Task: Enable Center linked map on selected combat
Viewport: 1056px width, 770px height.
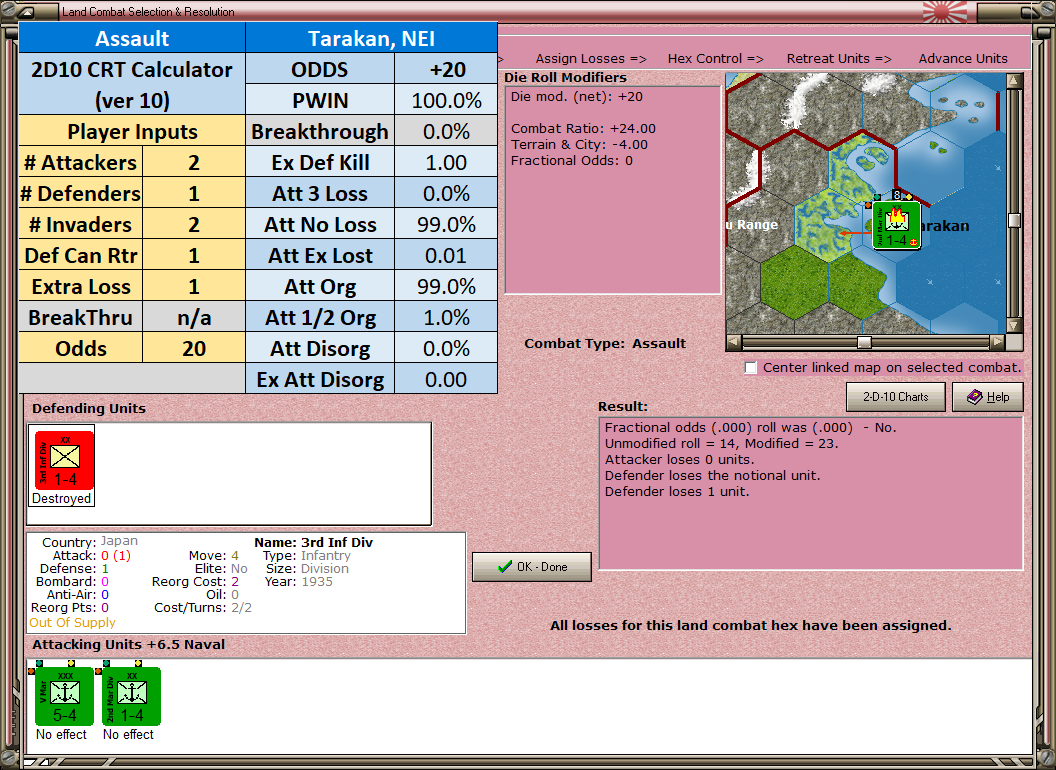Action: pyautogui.click(x=751, y=368)
